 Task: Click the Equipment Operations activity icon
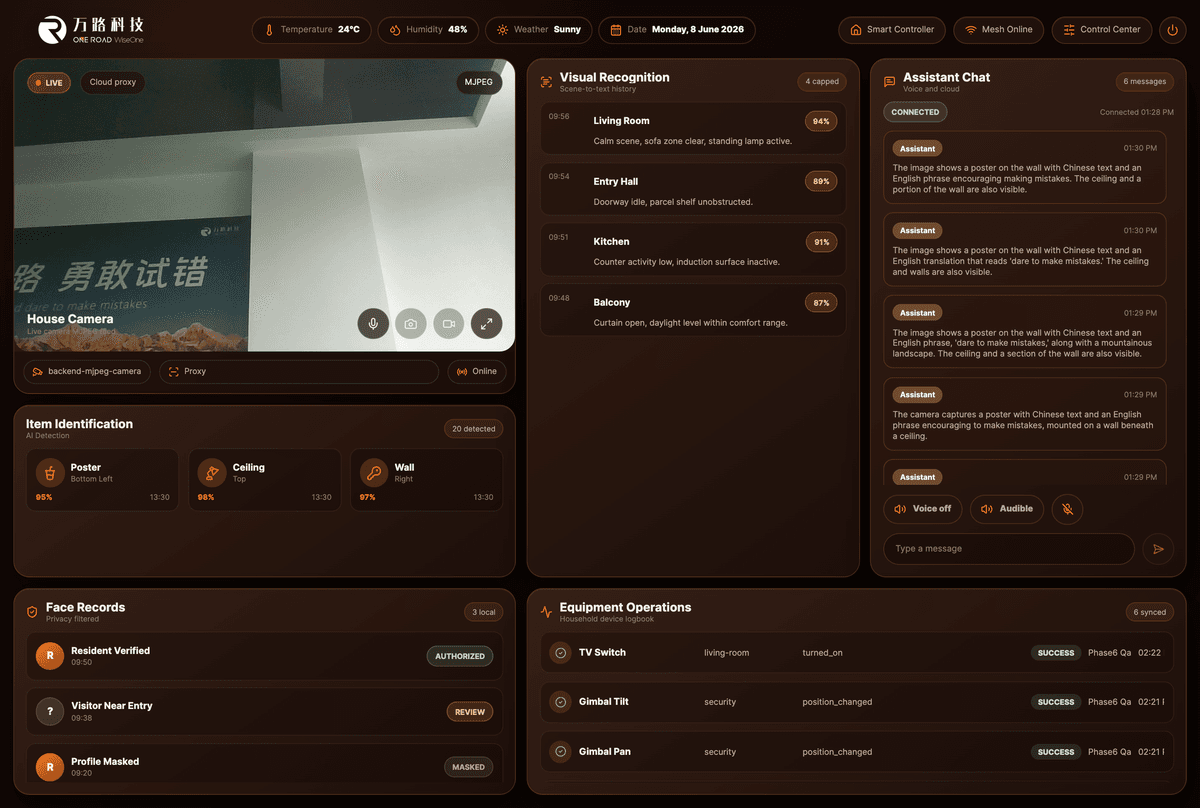click(546, 612)
